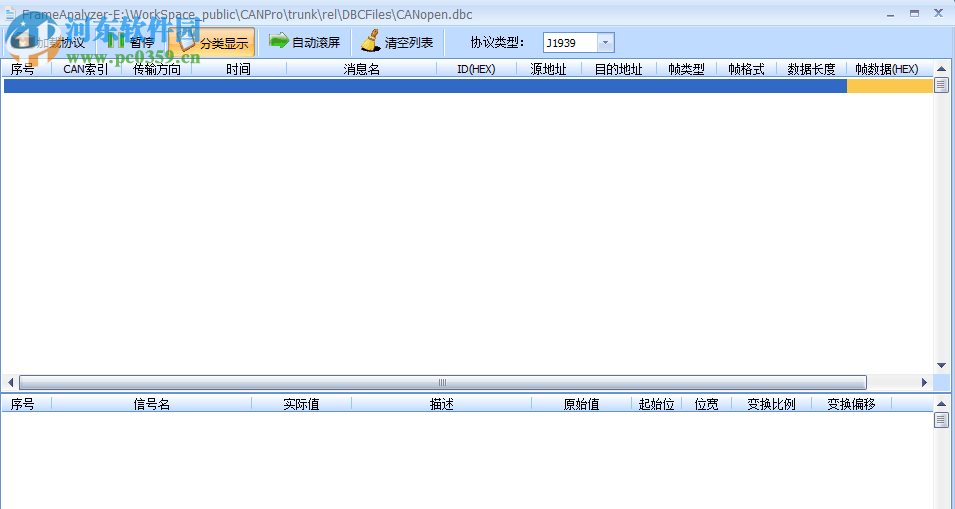This screenshot has width=955, height=509.
Task: Enable 自动滚屏 auto scroll
Action: pyautogui.click(x=304, y=43)
